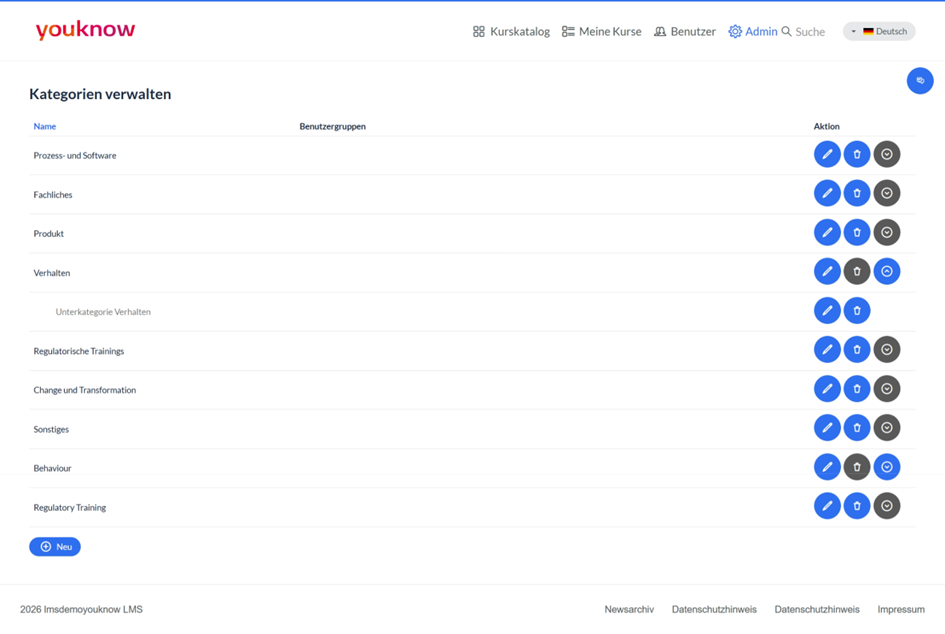Edit the Regulatorische Trainings category
This screenshot has width=945, height=634.
click(x=827, y=350)
